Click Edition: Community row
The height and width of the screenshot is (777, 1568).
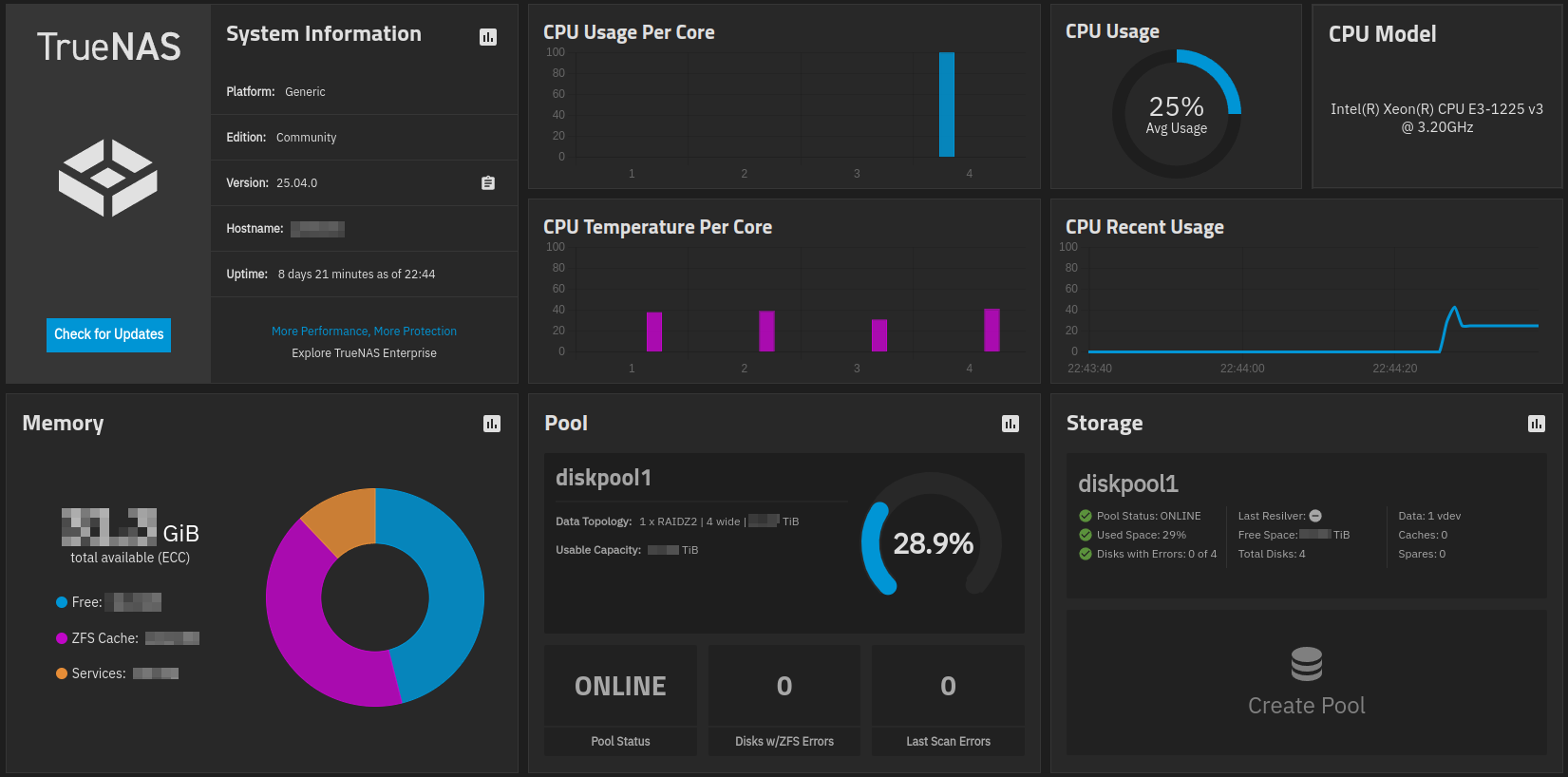(x=364, y=138)
